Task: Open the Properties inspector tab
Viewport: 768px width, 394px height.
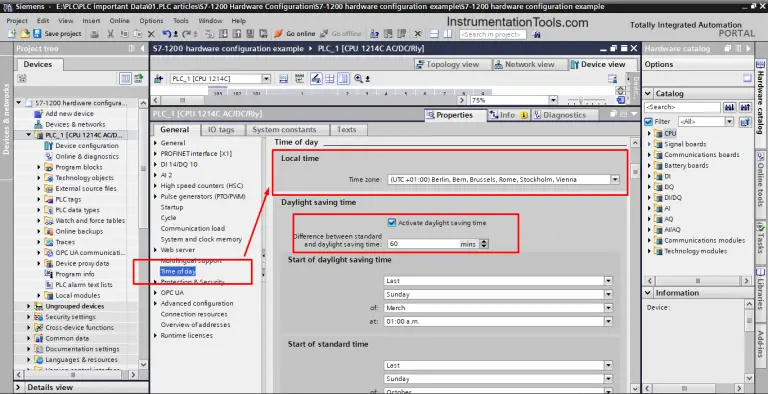Action: coord(455,115)
